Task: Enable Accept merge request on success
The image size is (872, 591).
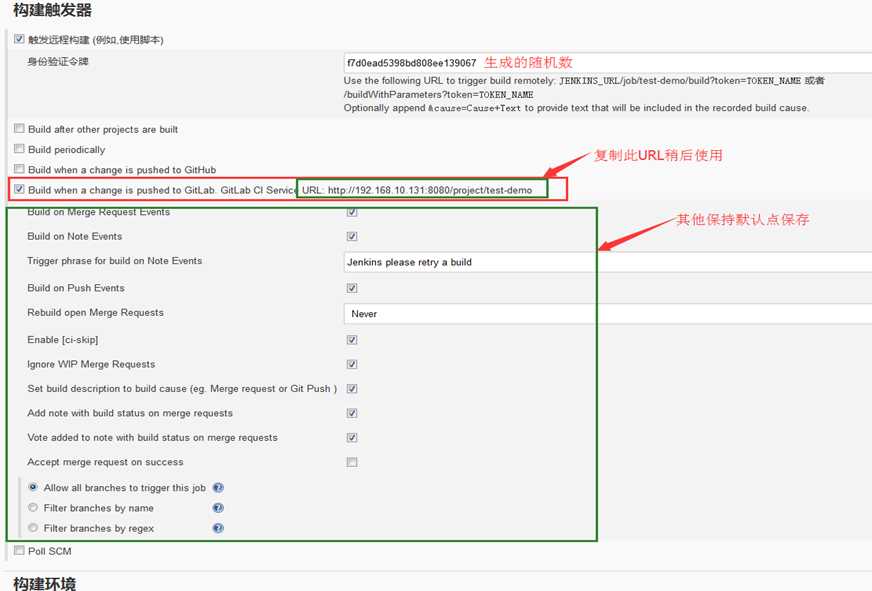Action: [x=352, y=462]
